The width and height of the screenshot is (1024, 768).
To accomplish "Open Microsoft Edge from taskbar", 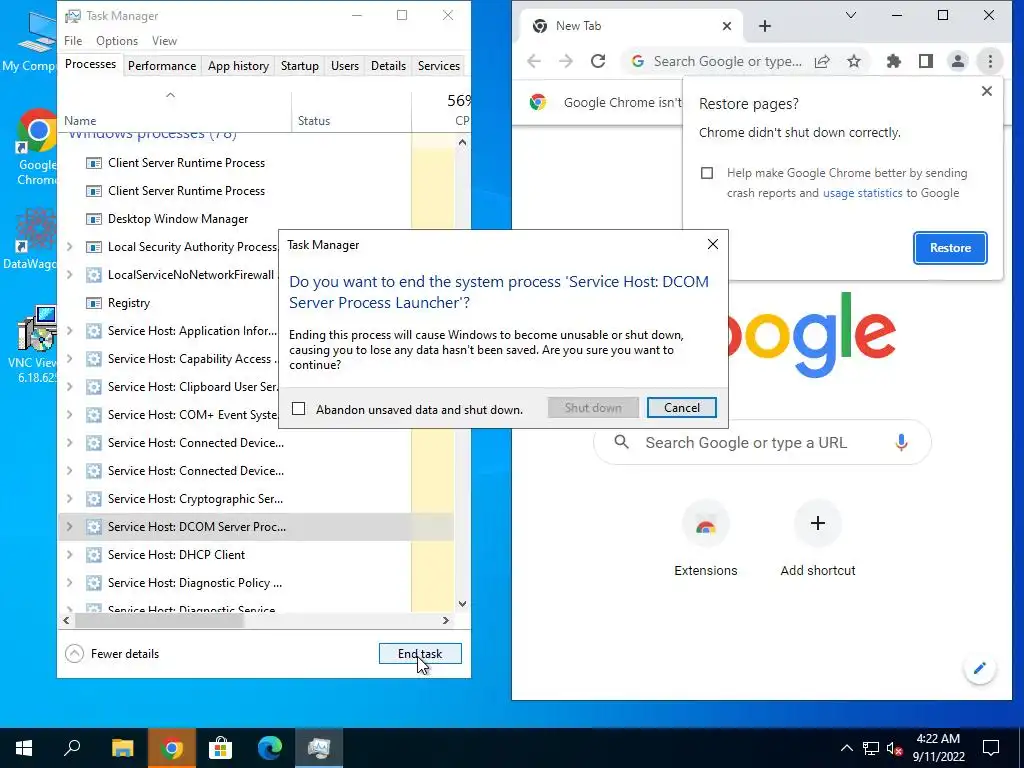I will tap(270, 748).
